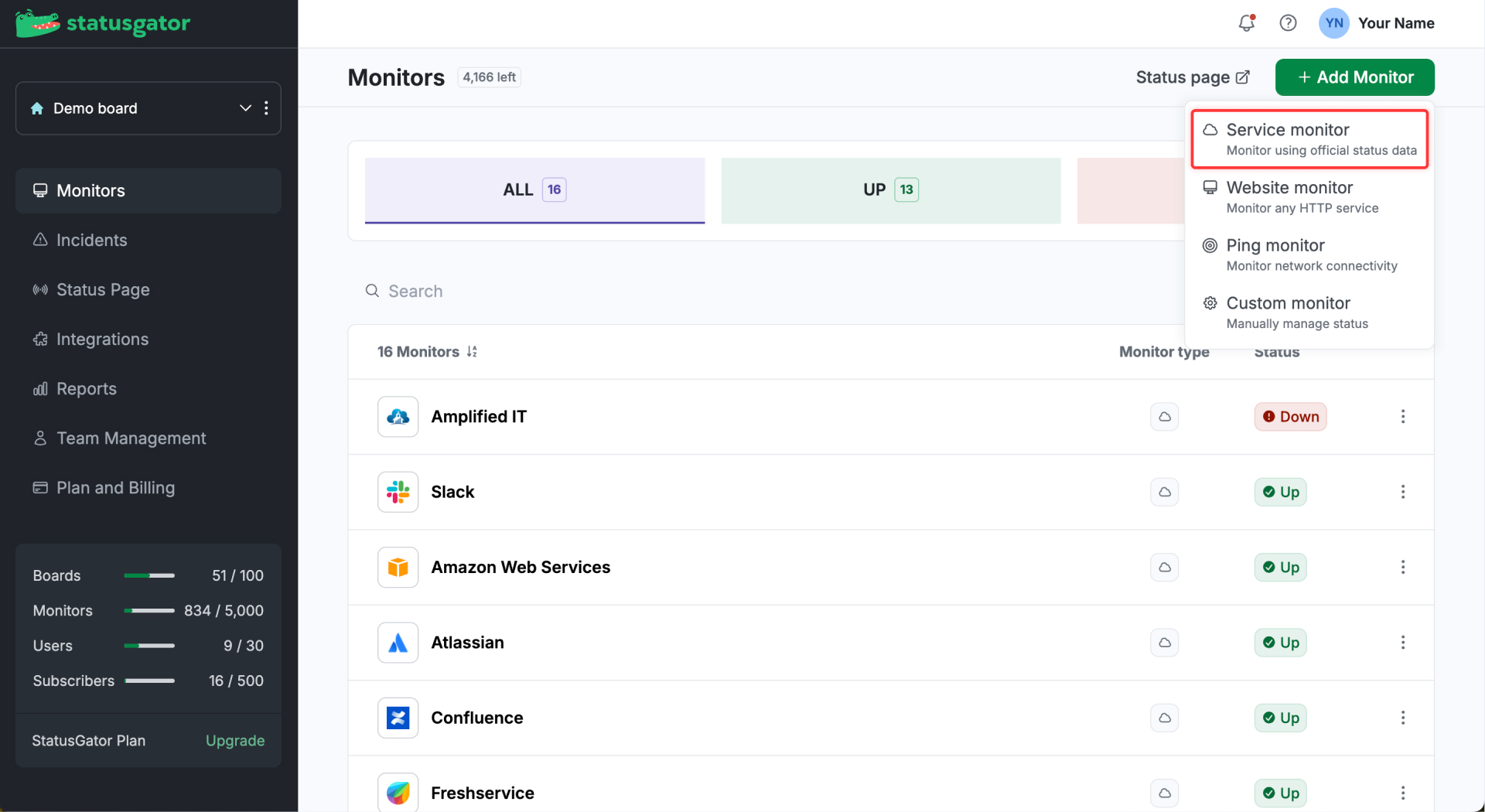The height and width of the screenshot is (812, 1485).
Task: Open Demo board options kebab menu
Action: point(266,108)
